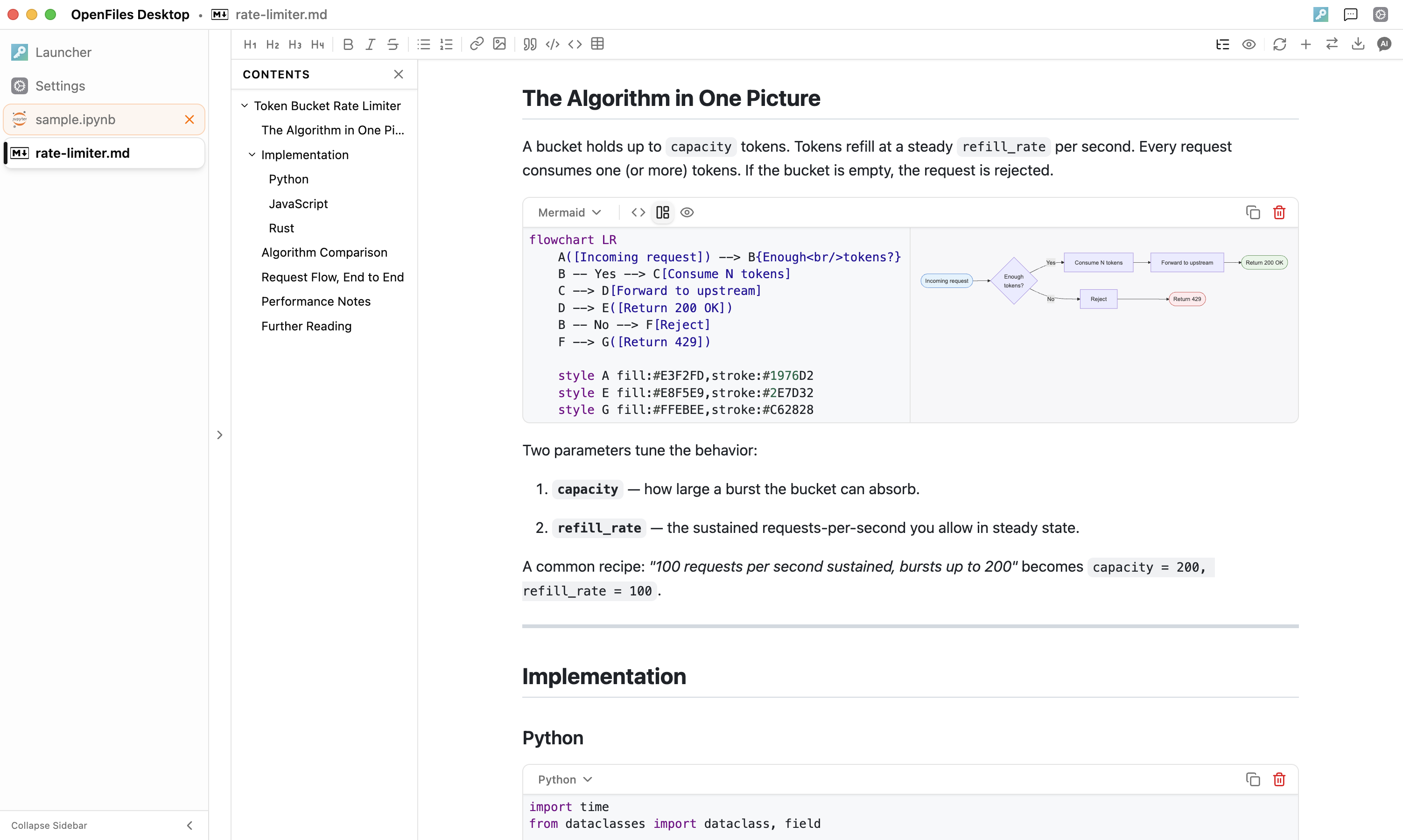Insert a numbered list
Image resolution: width=1403 pixels, height=840 pixels.
tap(447, 44)
